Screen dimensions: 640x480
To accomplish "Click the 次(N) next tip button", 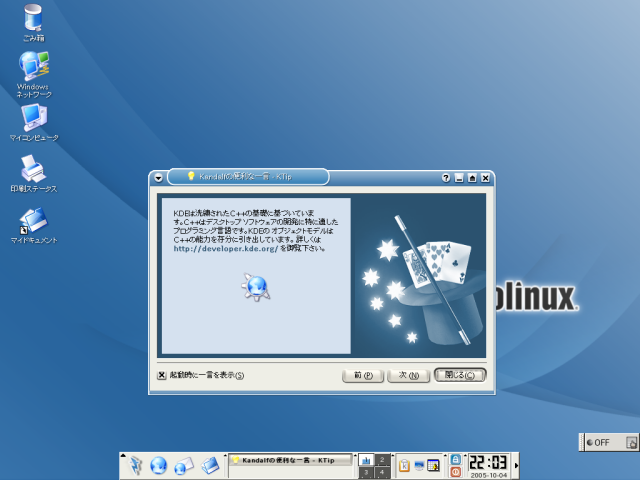I will [409, 376].
